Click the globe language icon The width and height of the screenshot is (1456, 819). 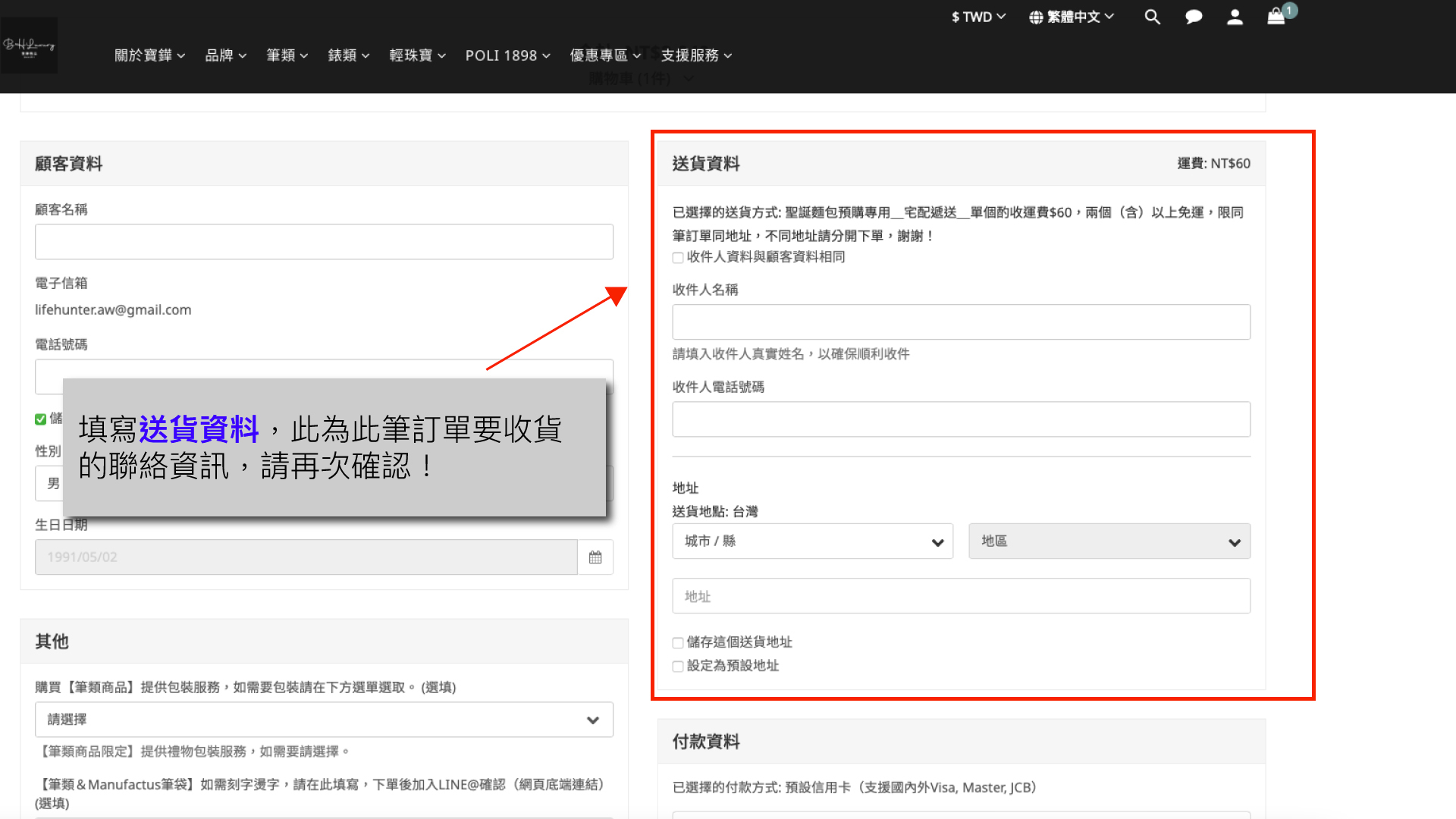(x=1036, y=17)
